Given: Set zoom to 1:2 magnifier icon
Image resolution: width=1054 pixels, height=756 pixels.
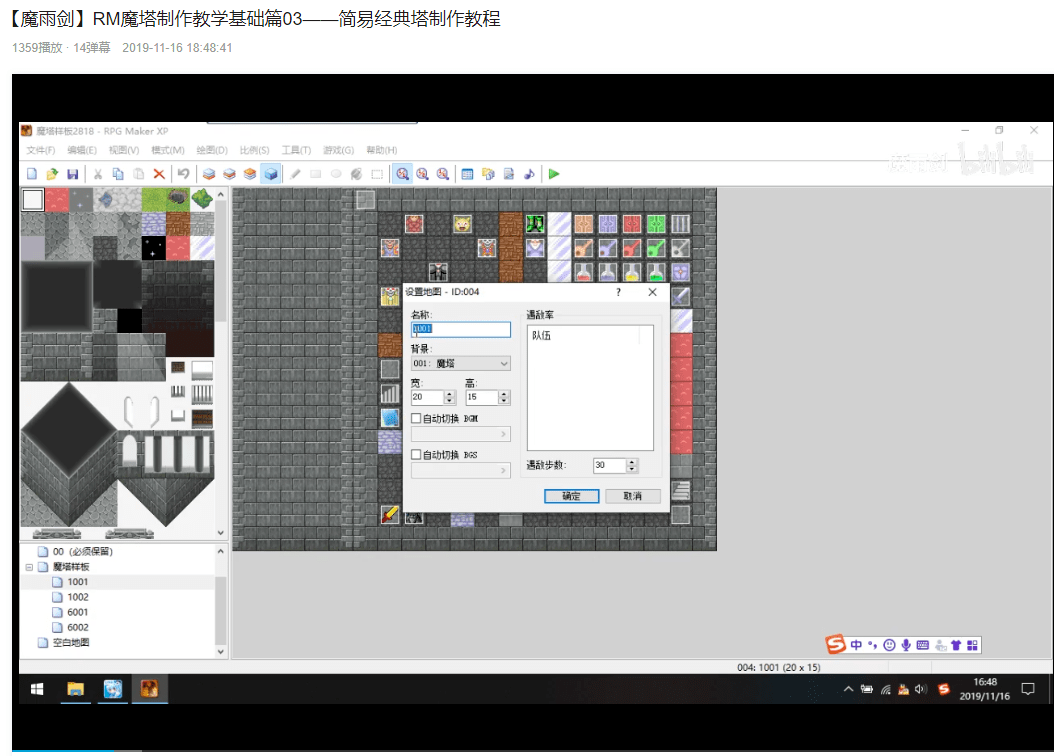Looking at the screenshot, I should [x=422, y=174].
